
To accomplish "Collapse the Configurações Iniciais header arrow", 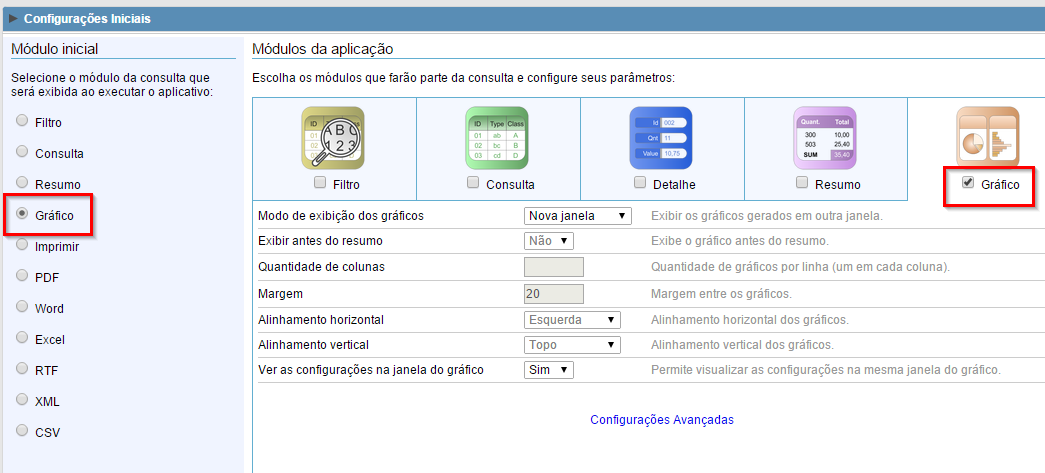I will (x=14, y=18).
